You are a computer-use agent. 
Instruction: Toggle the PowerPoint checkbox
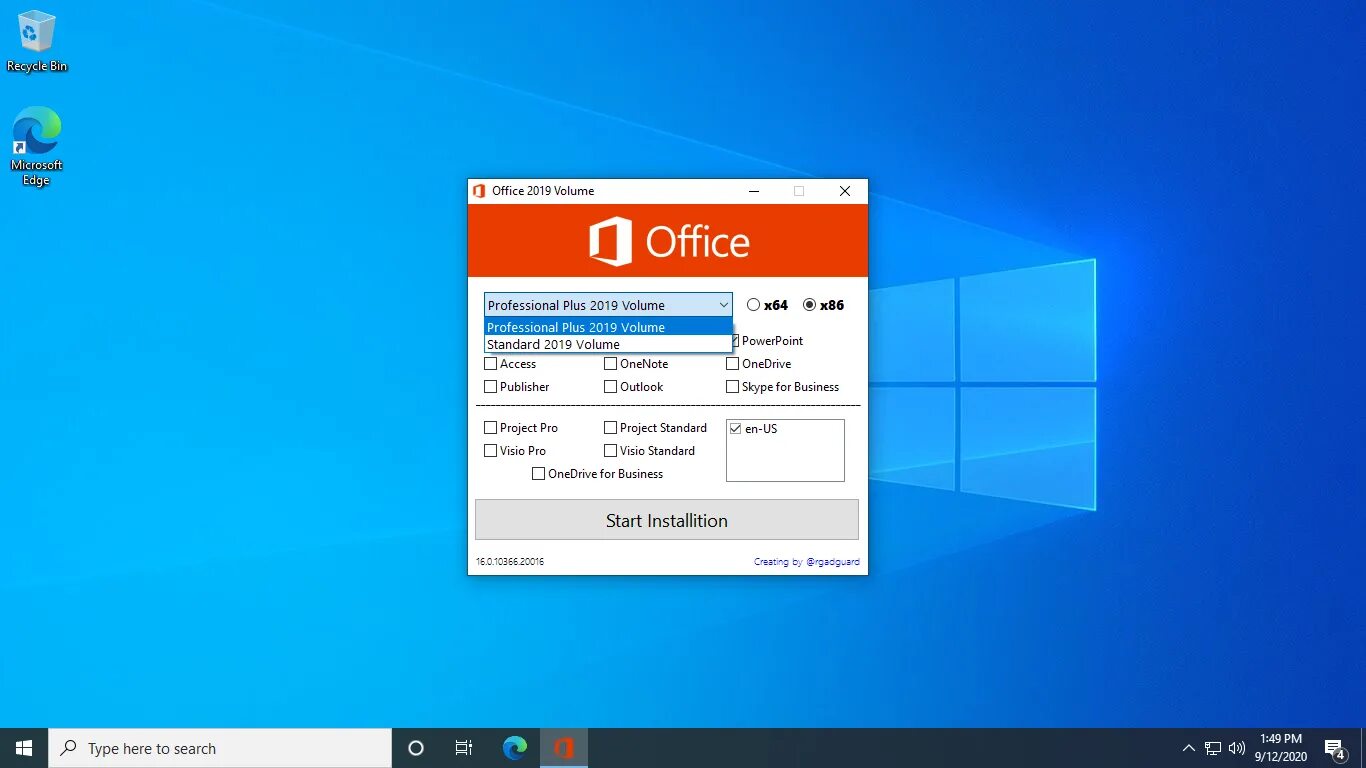(x=734, y=341)
